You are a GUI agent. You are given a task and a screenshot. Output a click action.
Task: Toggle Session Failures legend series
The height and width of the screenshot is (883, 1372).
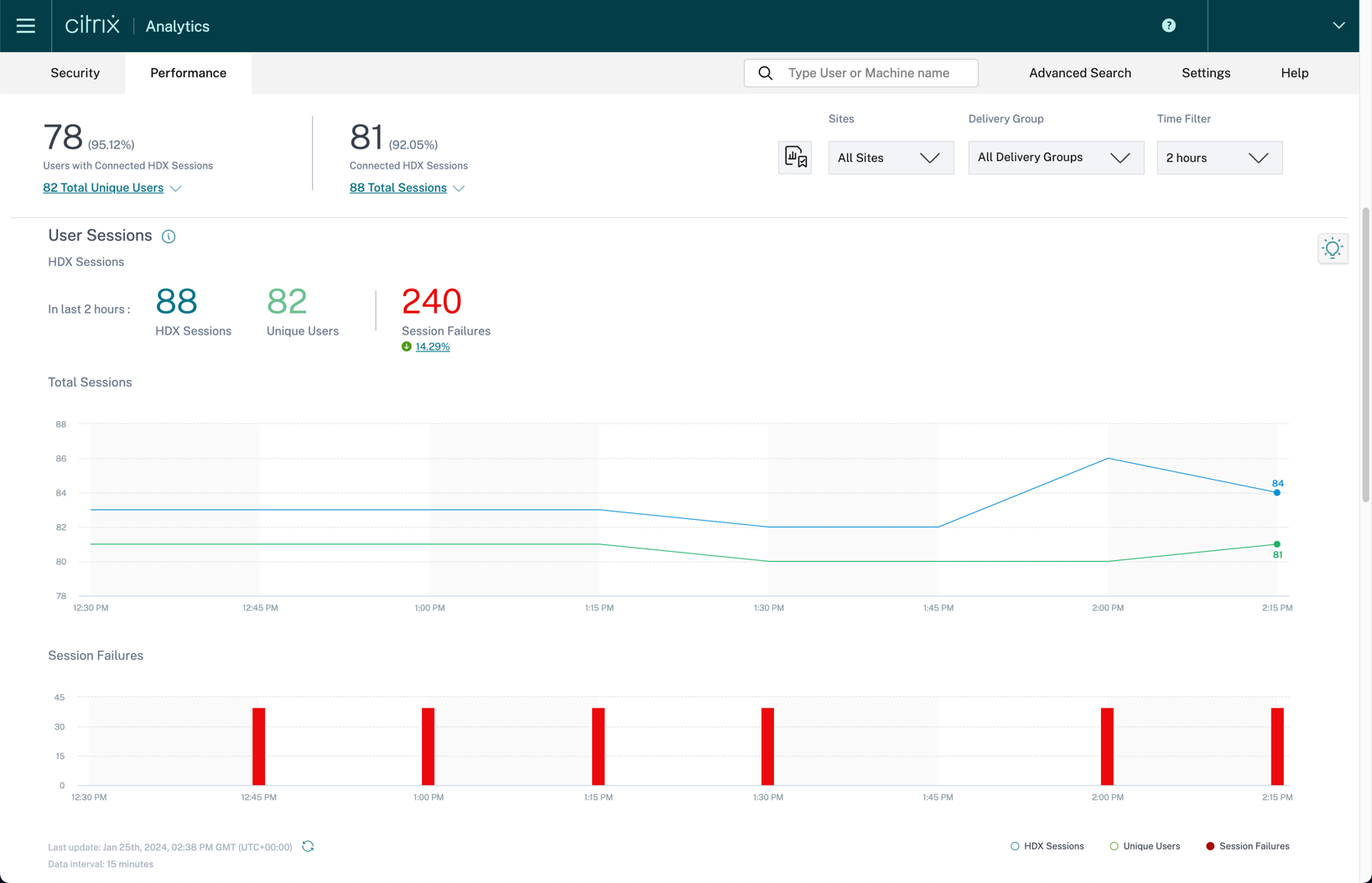(1247, 846)
